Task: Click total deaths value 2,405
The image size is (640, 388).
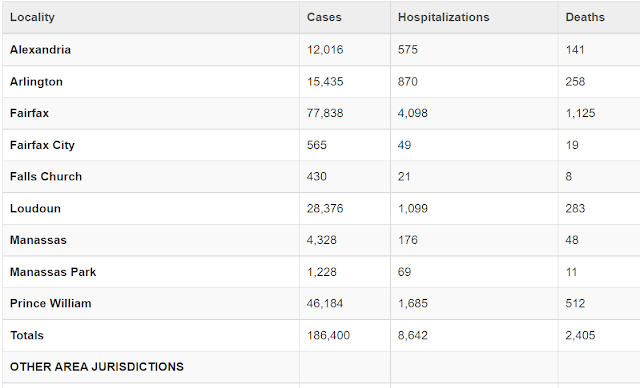Action: (x=580, y=335)
